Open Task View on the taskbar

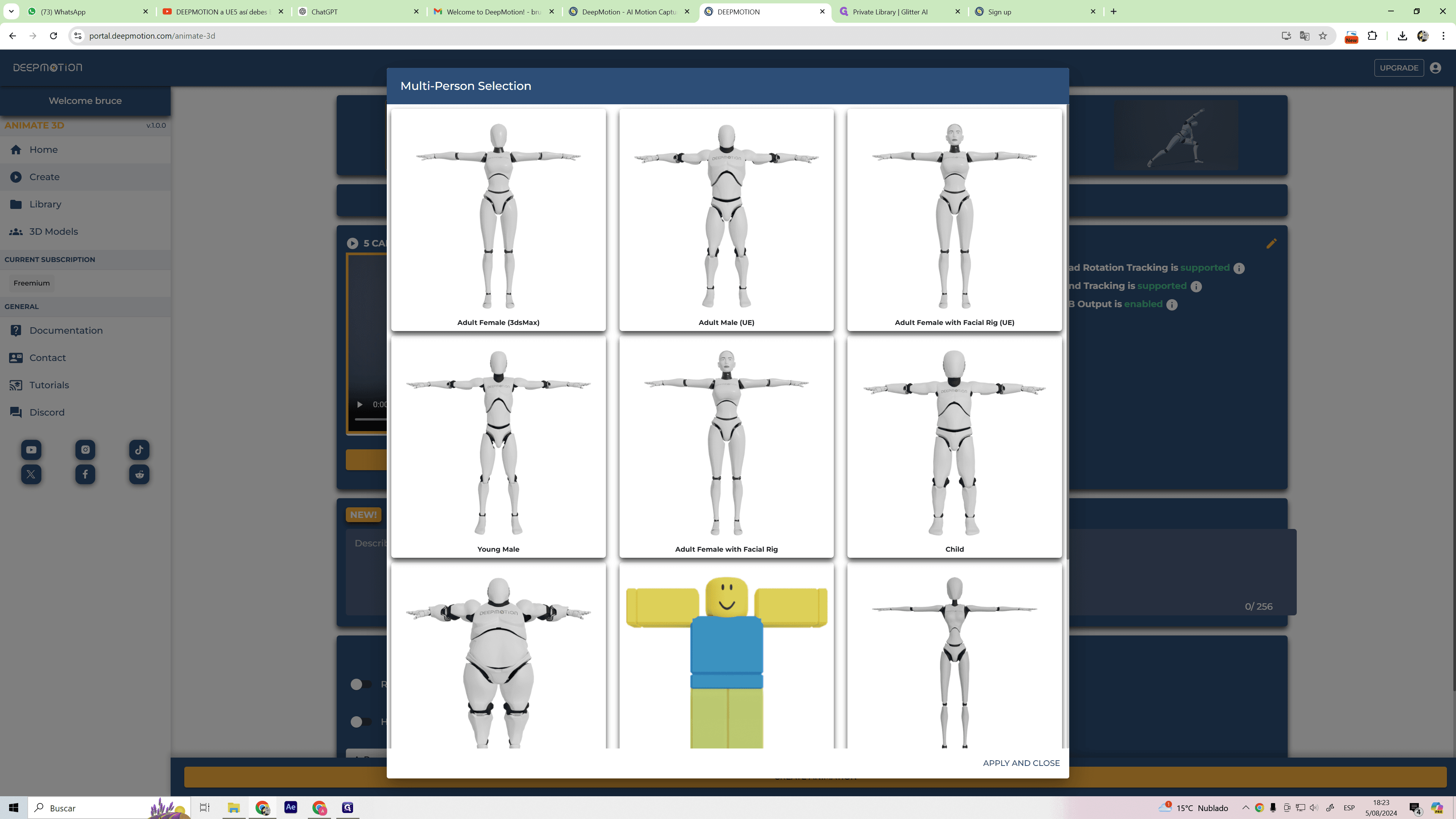point(205,808)
